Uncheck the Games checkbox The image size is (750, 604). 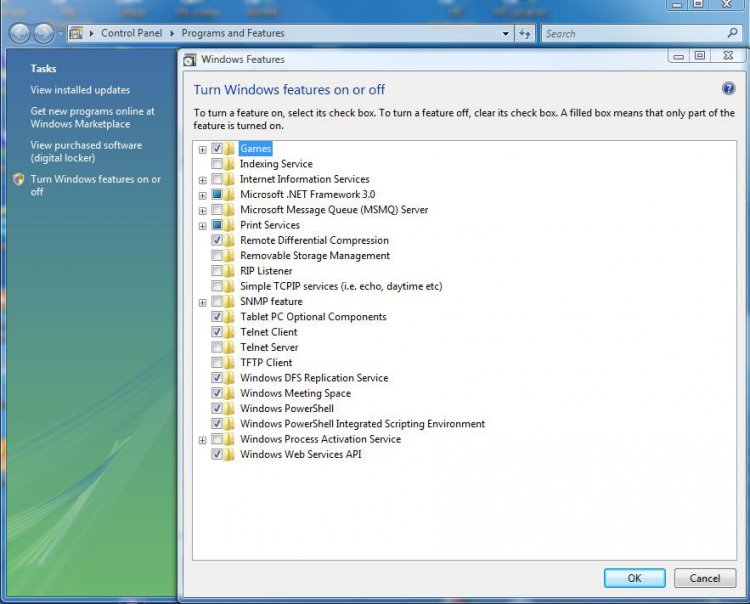pyautogui.click(x=217, y=148)
